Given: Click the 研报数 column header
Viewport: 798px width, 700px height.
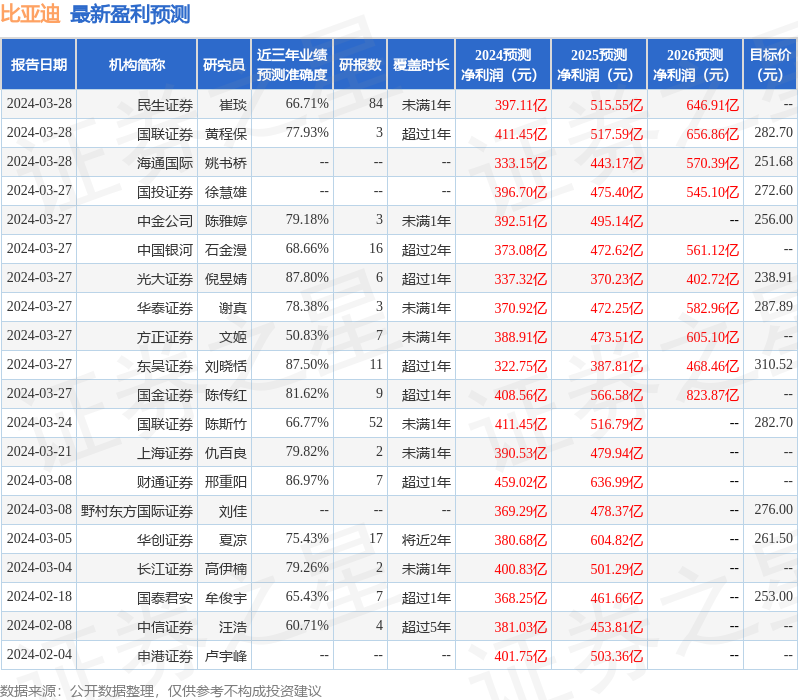Looking at the screenshot, I should [360, 64].
